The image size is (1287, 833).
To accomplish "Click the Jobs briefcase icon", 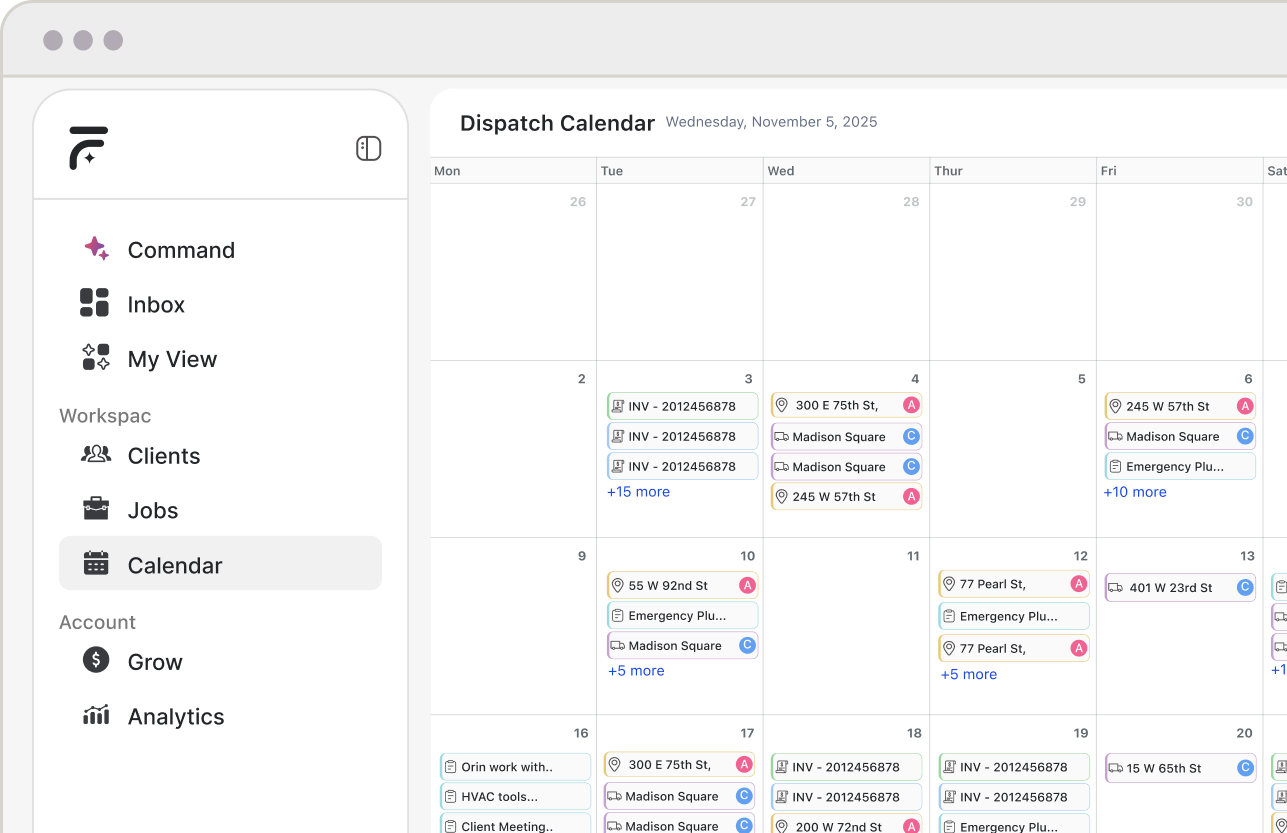I will (96, 509).
